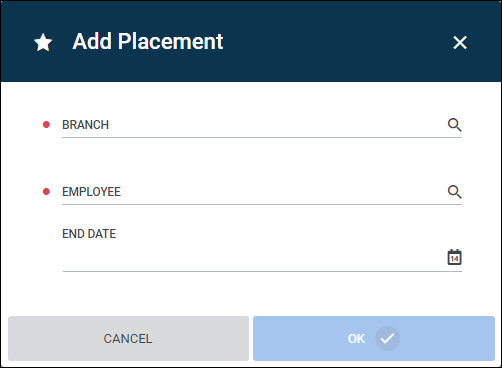Image resolution: width=502 pixels, height=368 pixels.
Task: Click the checkmark icon on OK
Action: pos(387,339)
